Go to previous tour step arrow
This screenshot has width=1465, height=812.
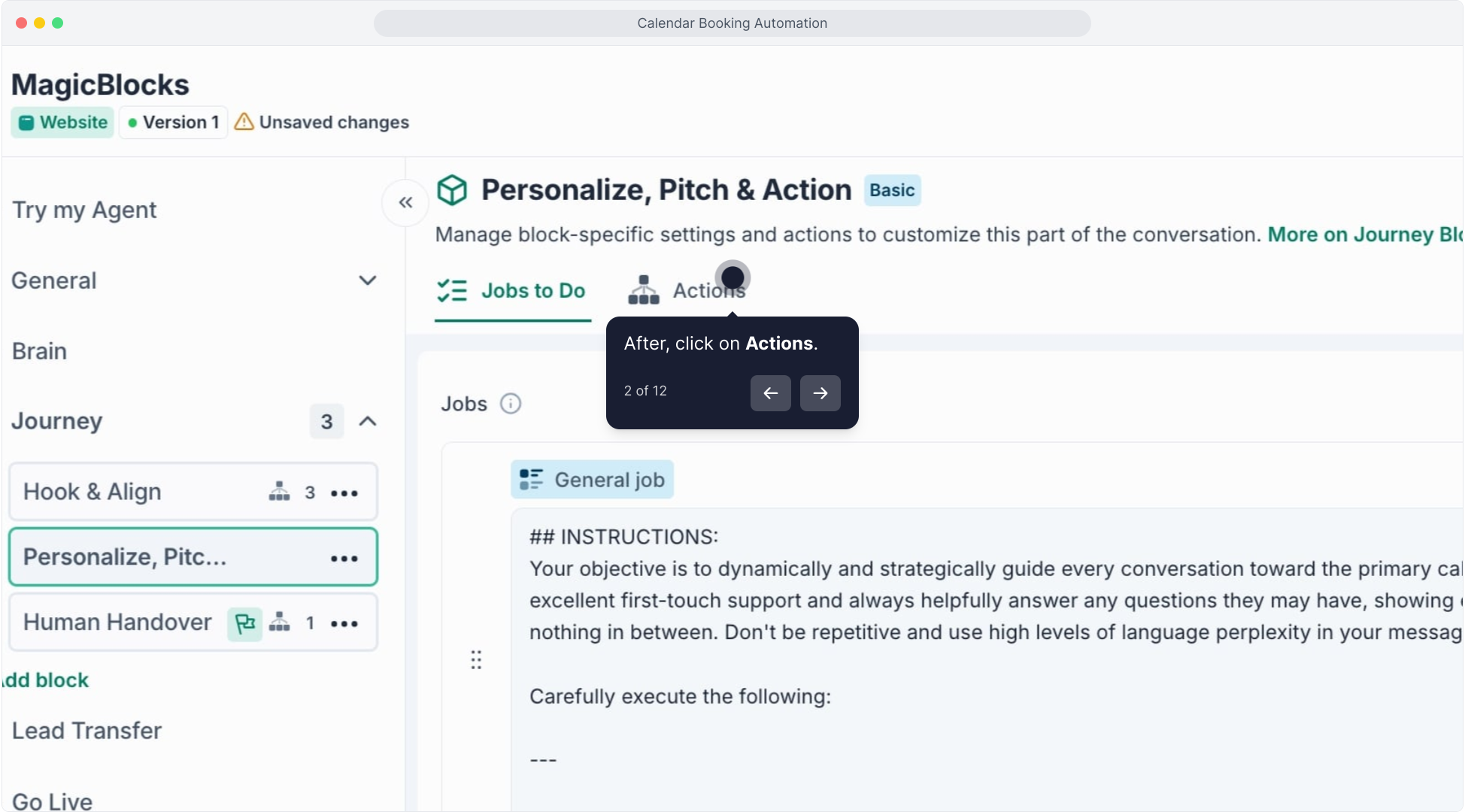click(770, 392)
